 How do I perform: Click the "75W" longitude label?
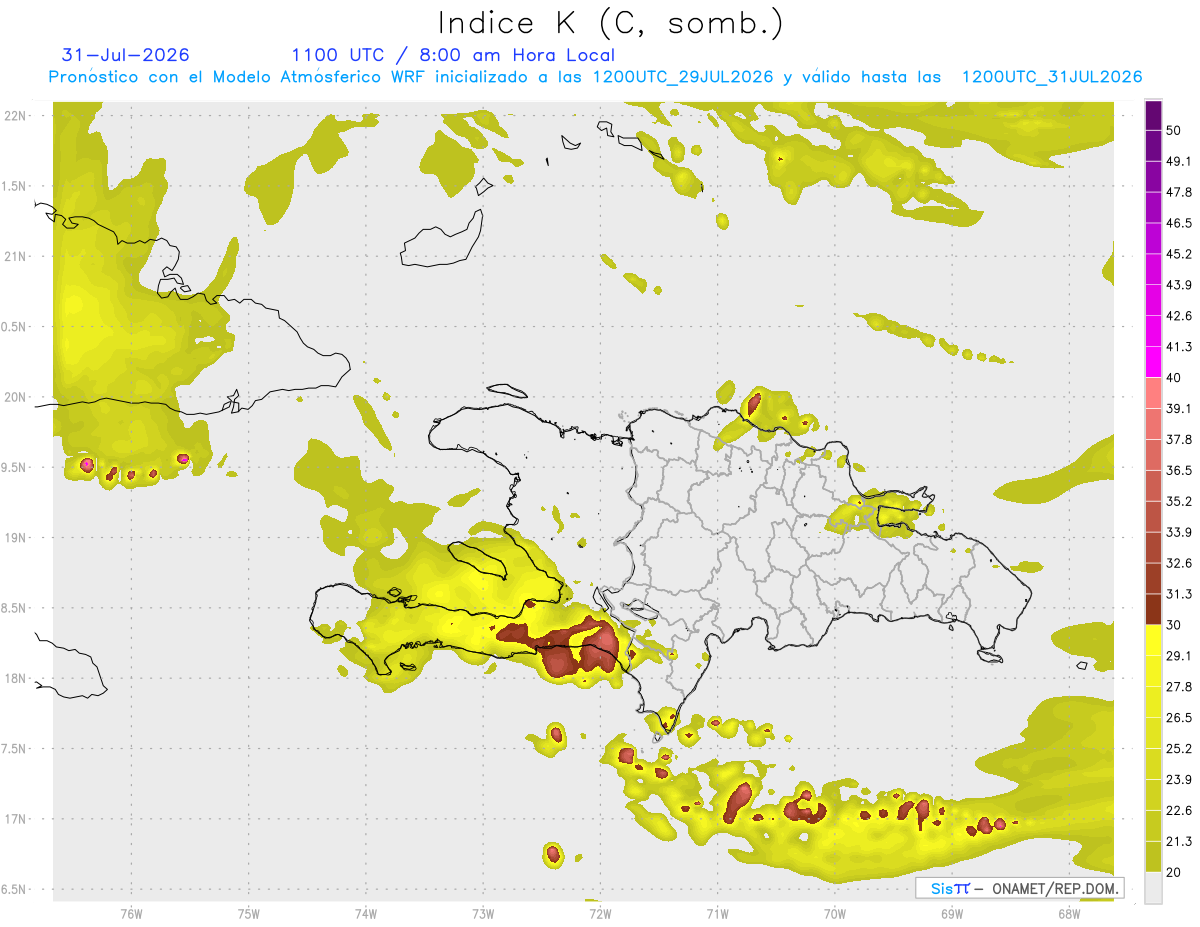(x=249, y=913)
